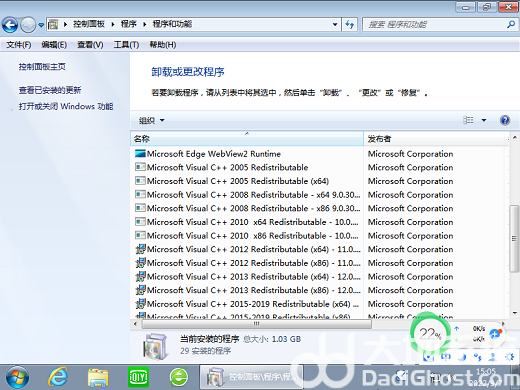Screen dimensions: 520x390
Task: Launch iQIYI app from the taskbar
Action: (138, 377)
